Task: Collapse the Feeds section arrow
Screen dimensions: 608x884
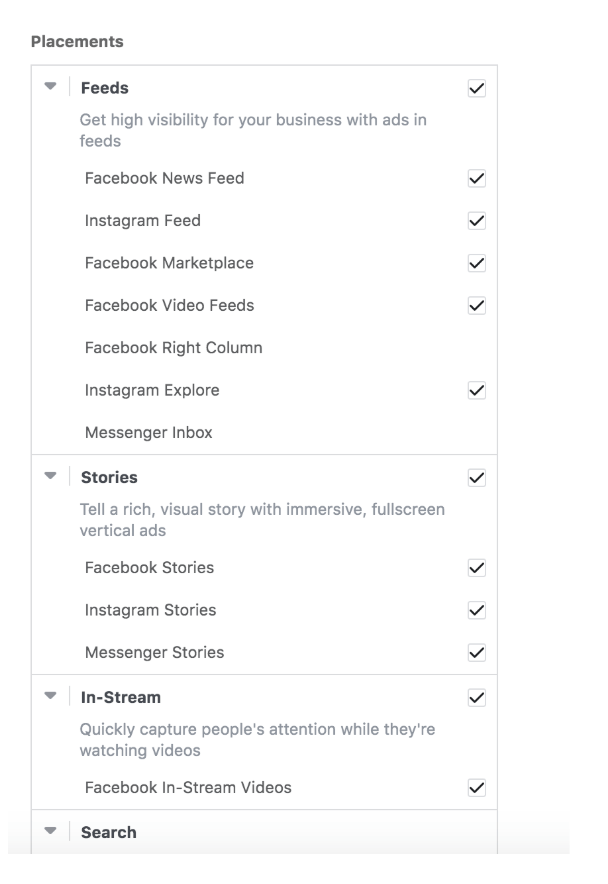Action: (x=50, y=88)
